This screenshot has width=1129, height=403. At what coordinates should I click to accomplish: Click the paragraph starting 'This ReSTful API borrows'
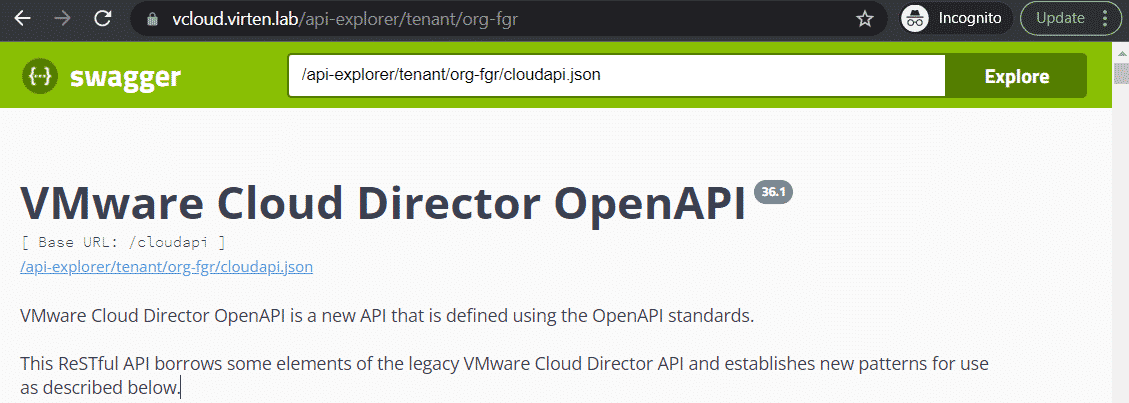[x=504, y=376]
